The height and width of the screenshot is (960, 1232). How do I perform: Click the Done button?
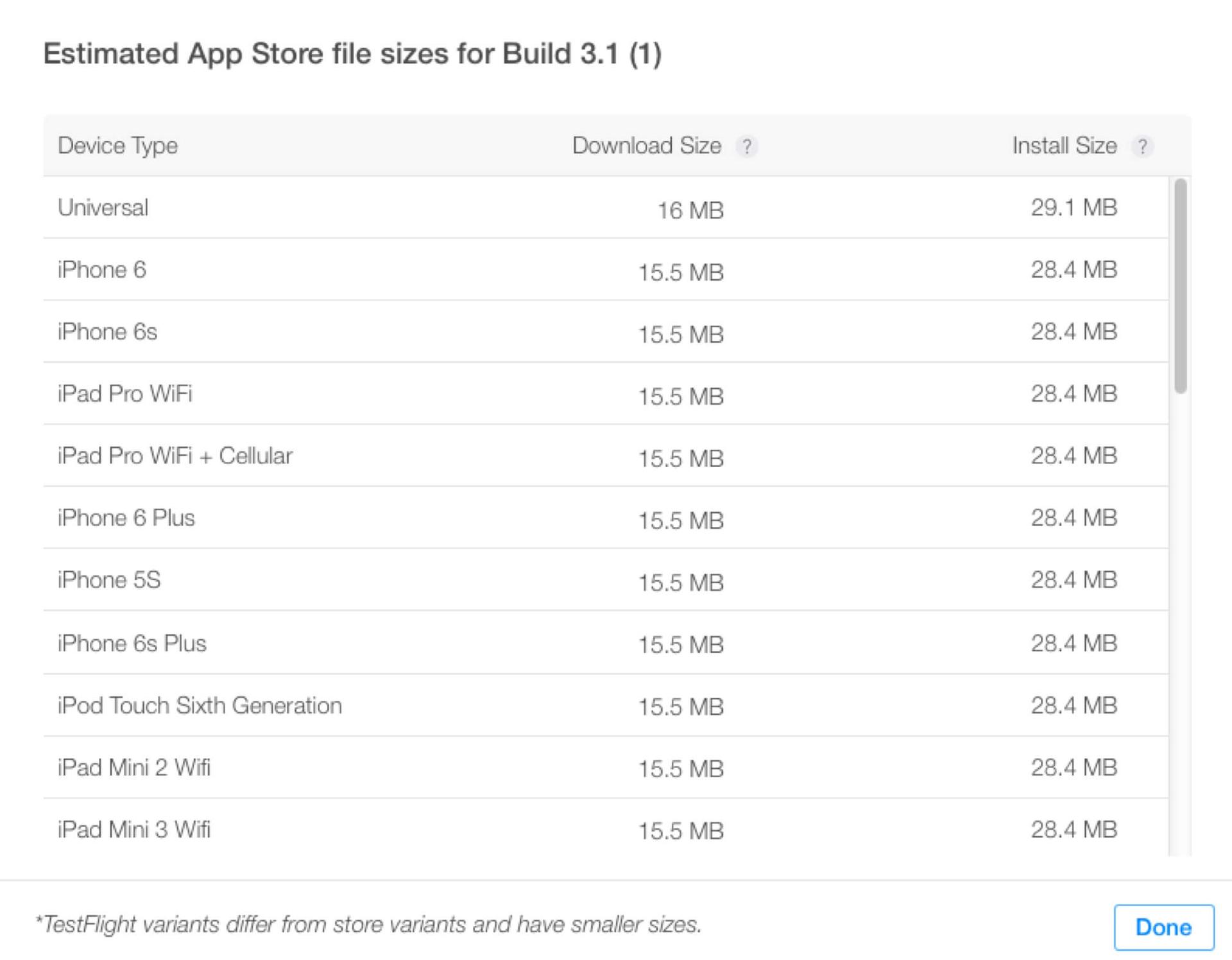click(1164, 927)
